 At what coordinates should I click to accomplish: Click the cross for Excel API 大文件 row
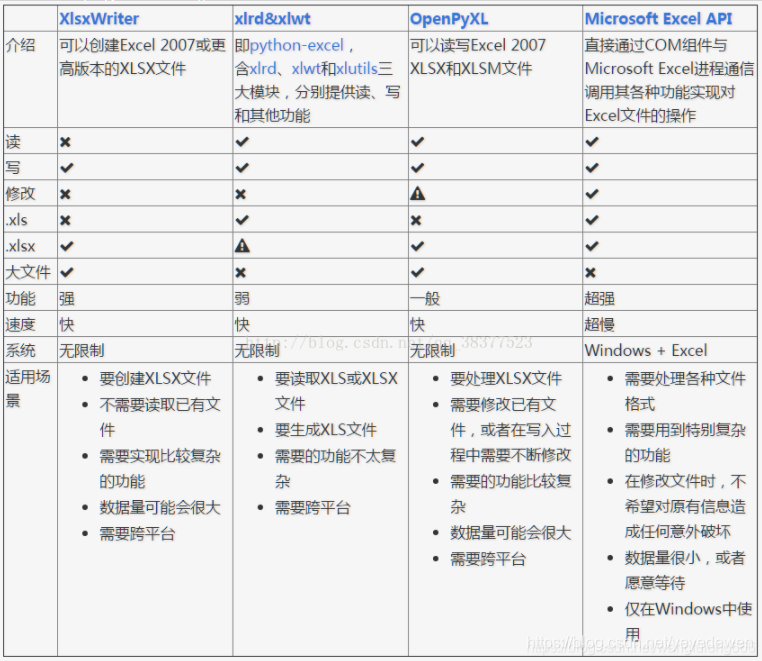tap(590, 273)
